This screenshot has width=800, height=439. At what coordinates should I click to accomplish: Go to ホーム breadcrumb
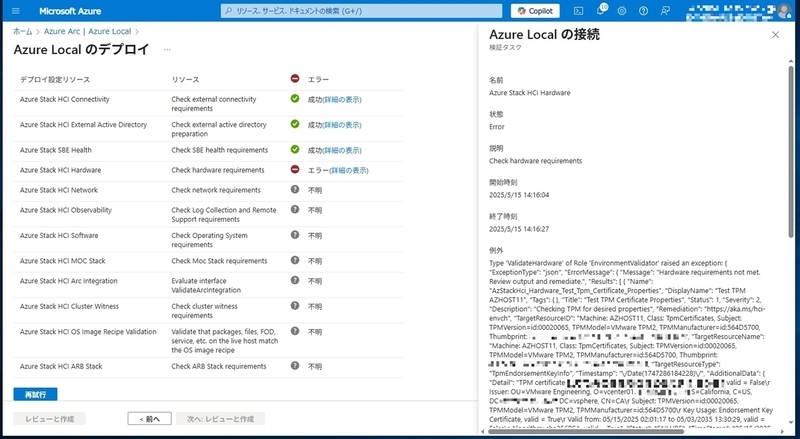pyautogui.click(x=22, y=31)
